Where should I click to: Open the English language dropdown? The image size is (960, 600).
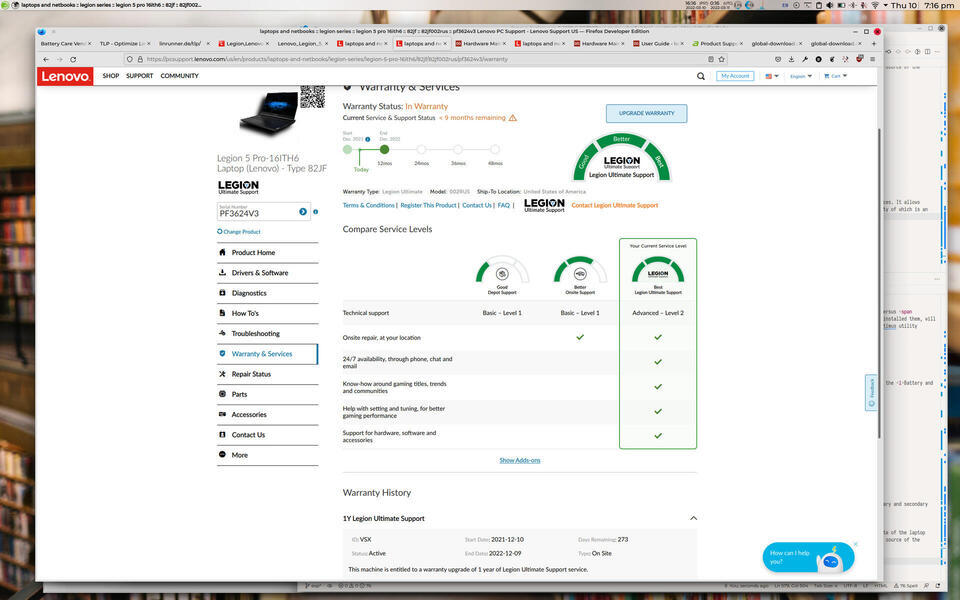[801, 76]
